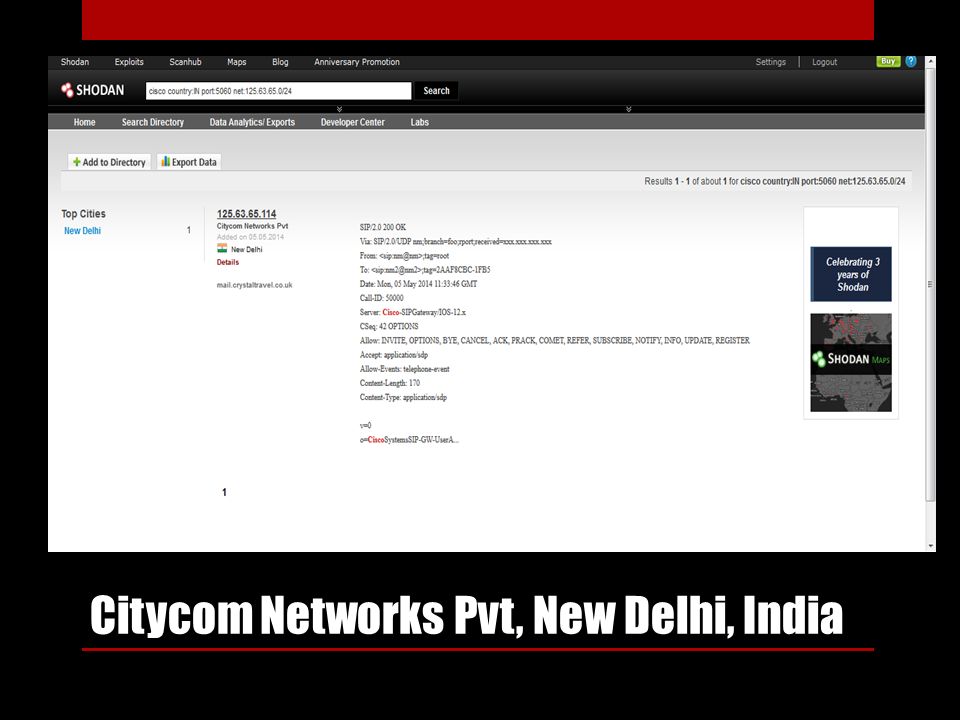This screenshot has width=960, height=720.
Task: Click 'Allow-Events: telephone-event' line
Action: 404,369
